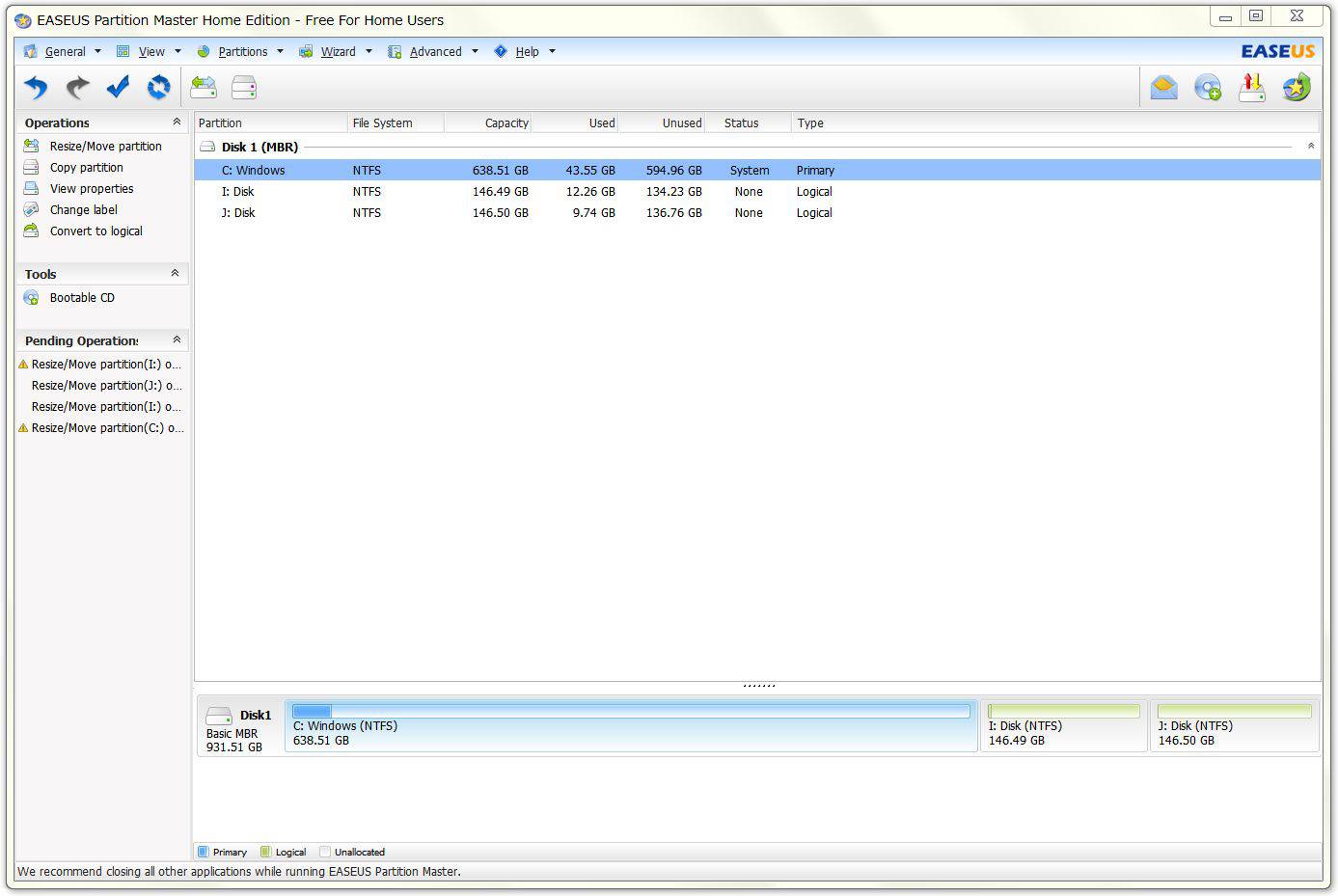
Task: Open the Wizard menu
Action: (x=338, y=51)
